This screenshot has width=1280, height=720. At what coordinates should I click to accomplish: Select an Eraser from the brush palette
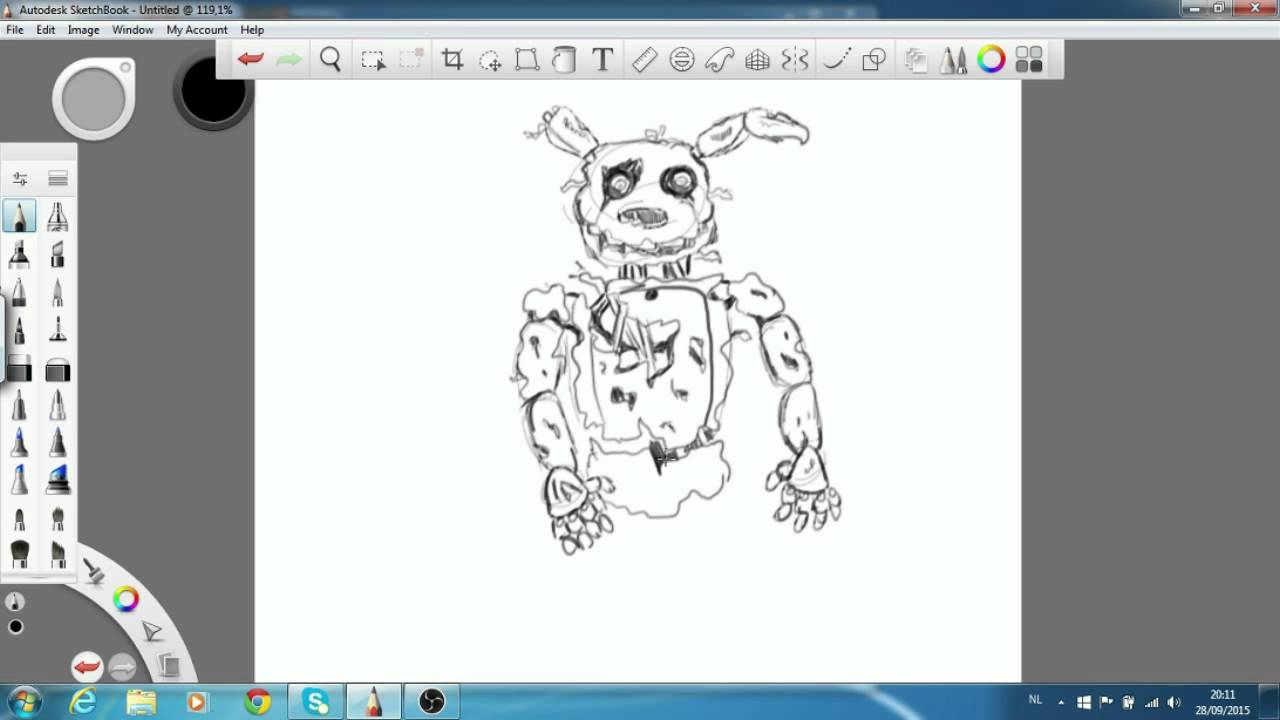point(20,370)
